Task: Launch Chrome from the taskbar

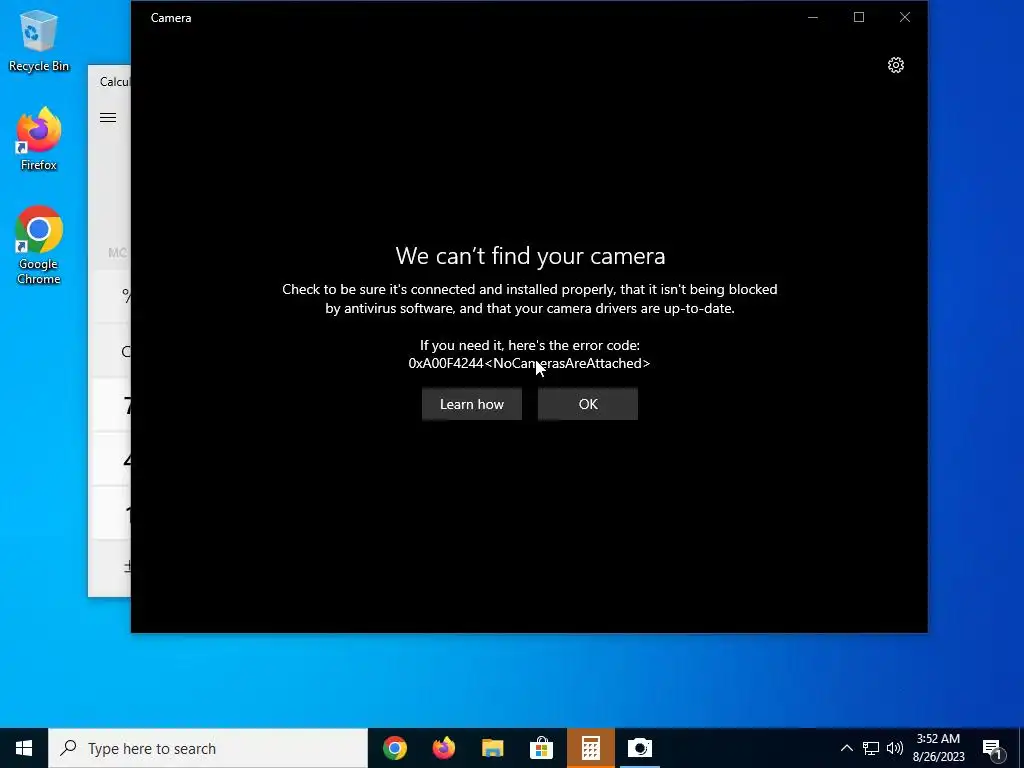Action: click(x=395, y=748)
